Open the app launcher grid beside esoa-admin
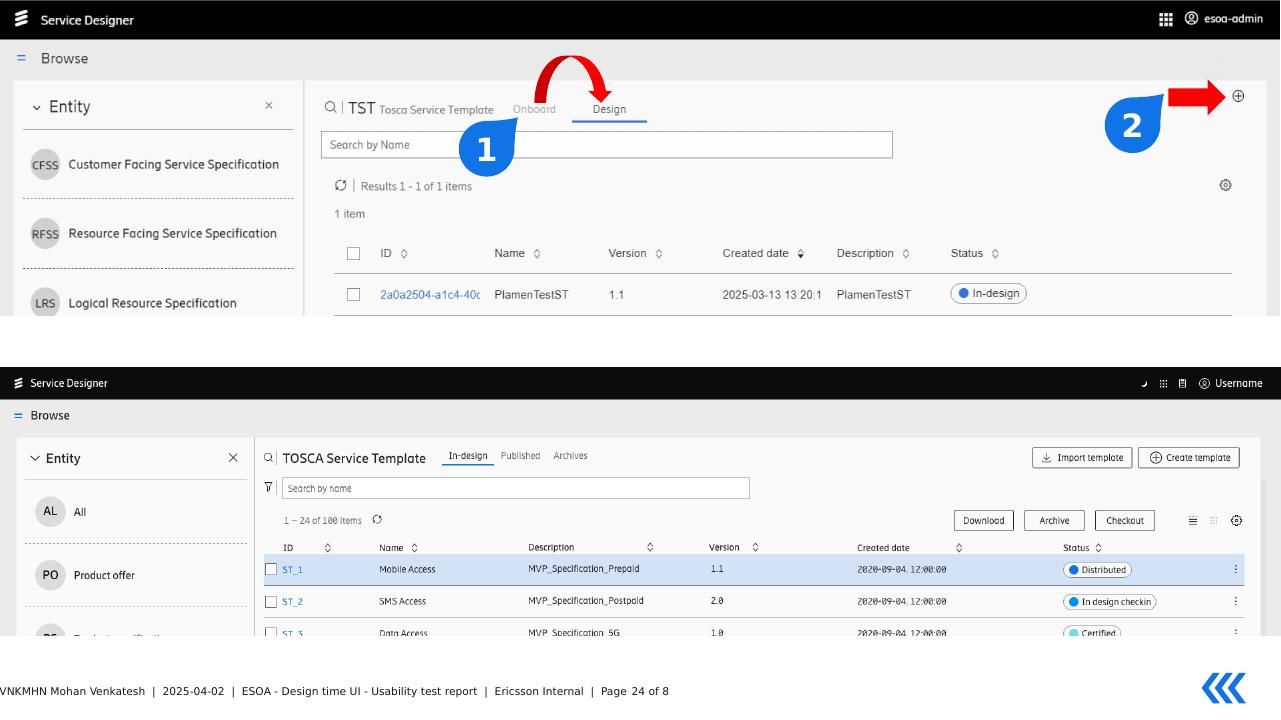1281x720 pixels. [1165, 19]
